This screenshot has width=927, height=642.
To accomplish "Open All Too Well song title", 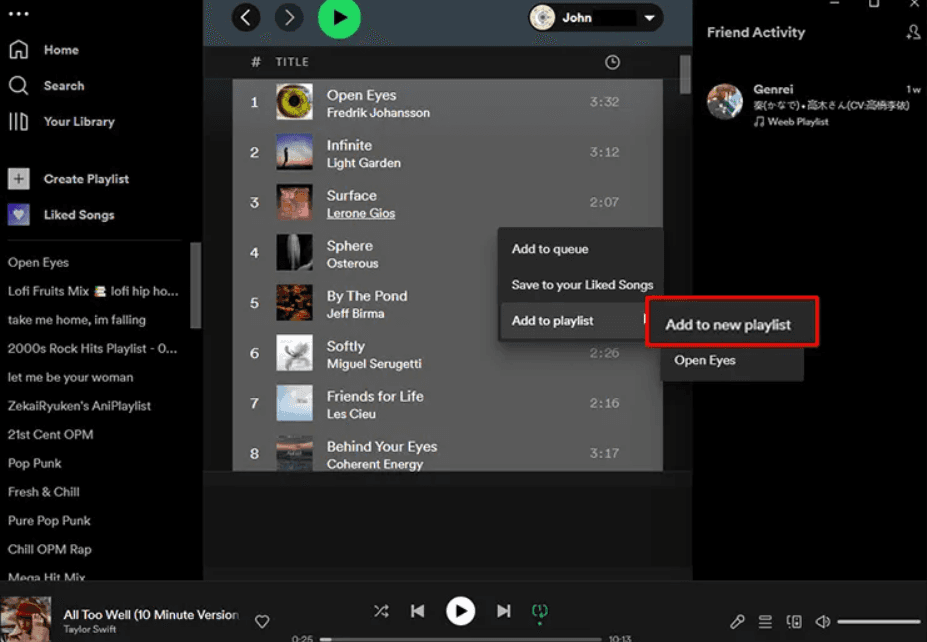I will [x=151, y=615].
